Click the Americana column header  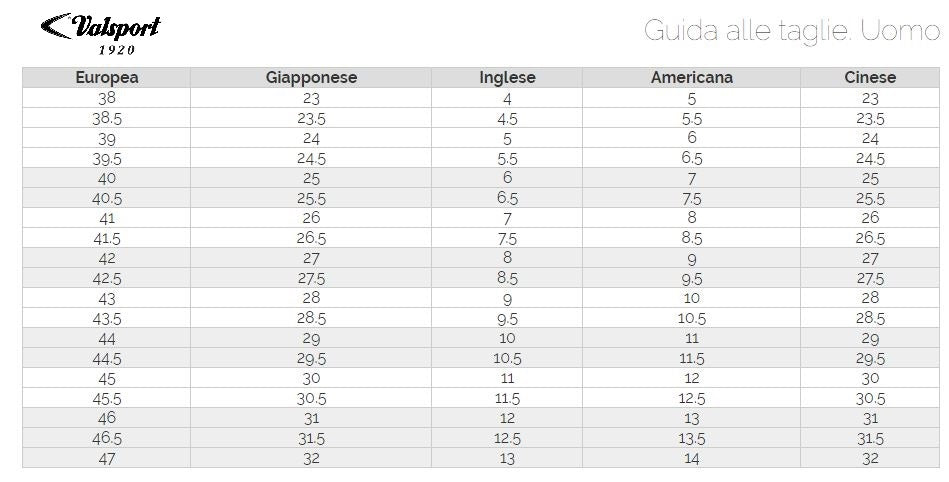(692, 78)
